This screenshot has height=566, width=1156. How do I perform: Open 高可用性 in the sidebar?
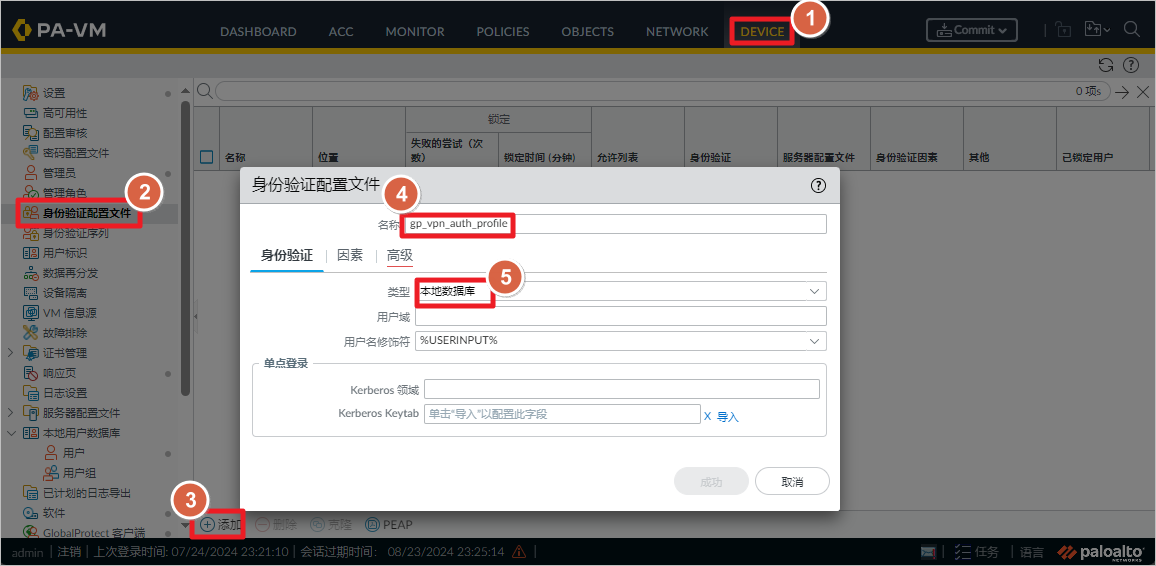65,113
